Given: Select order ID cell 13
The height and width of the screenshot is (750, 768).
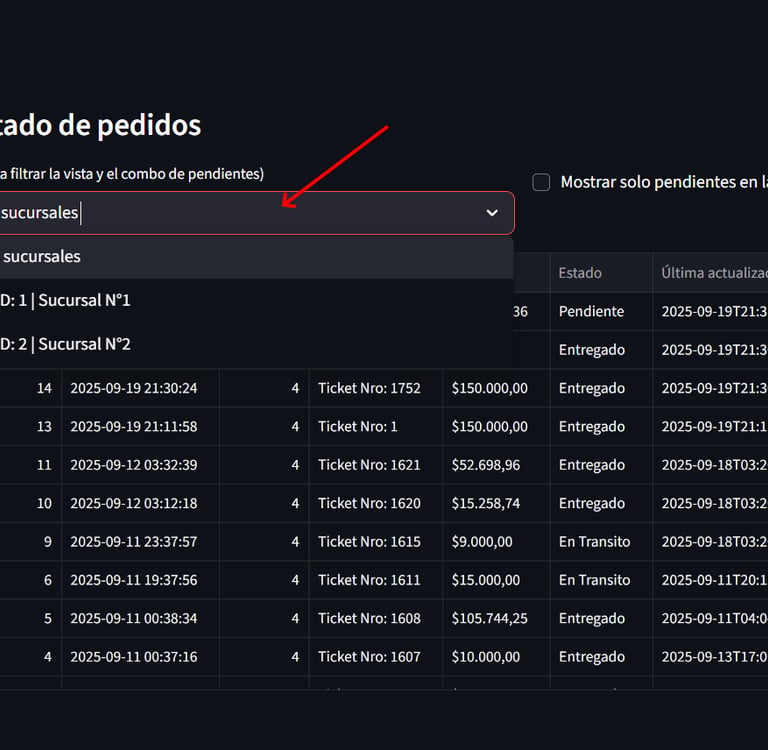Looking at the screenshot, I should click(30, 427).
